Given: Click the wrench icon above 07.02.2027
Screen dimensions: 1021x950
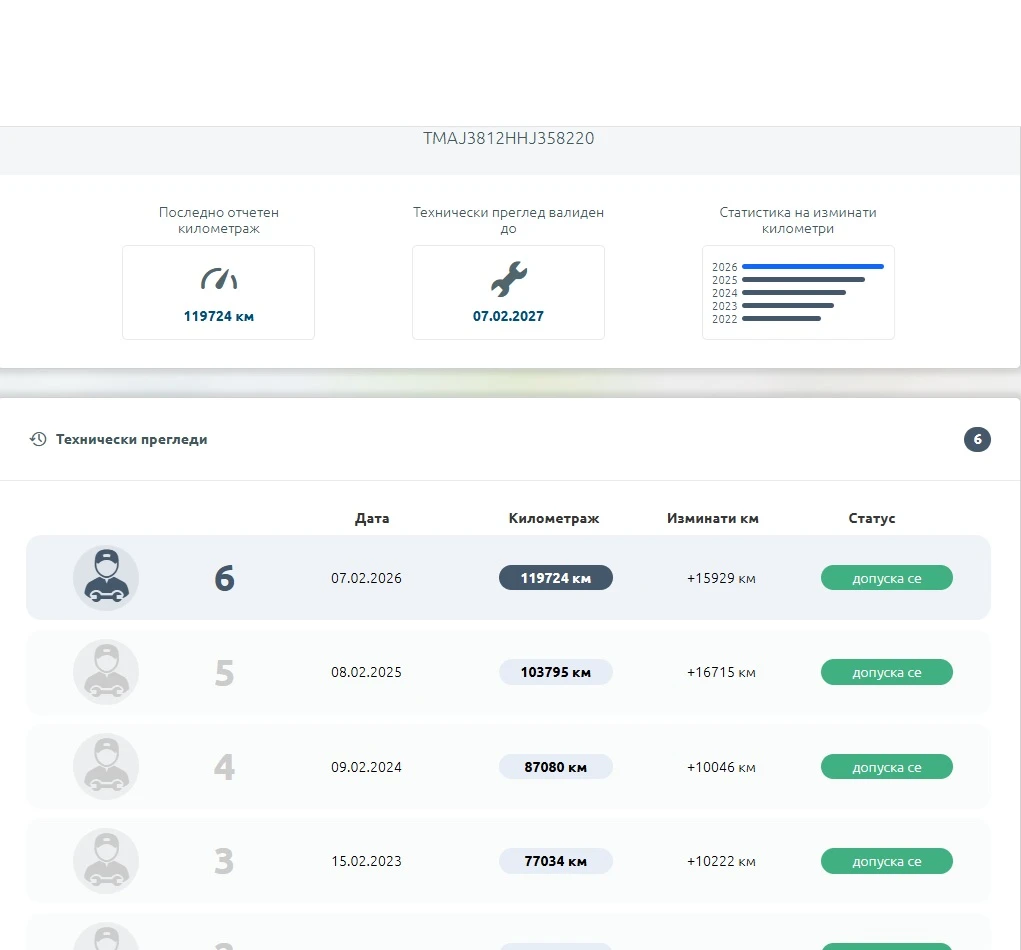Looking at the screenshot, I should 509,279.
